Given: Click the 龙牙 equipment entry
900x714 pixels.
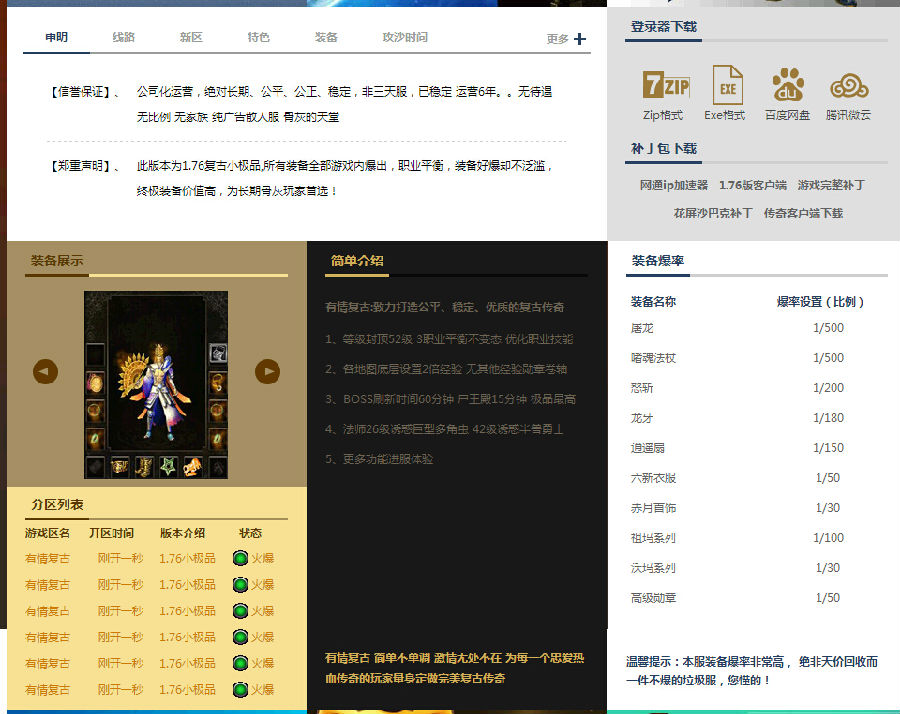Looking at the screenshot, I should [x=642, y=418].
